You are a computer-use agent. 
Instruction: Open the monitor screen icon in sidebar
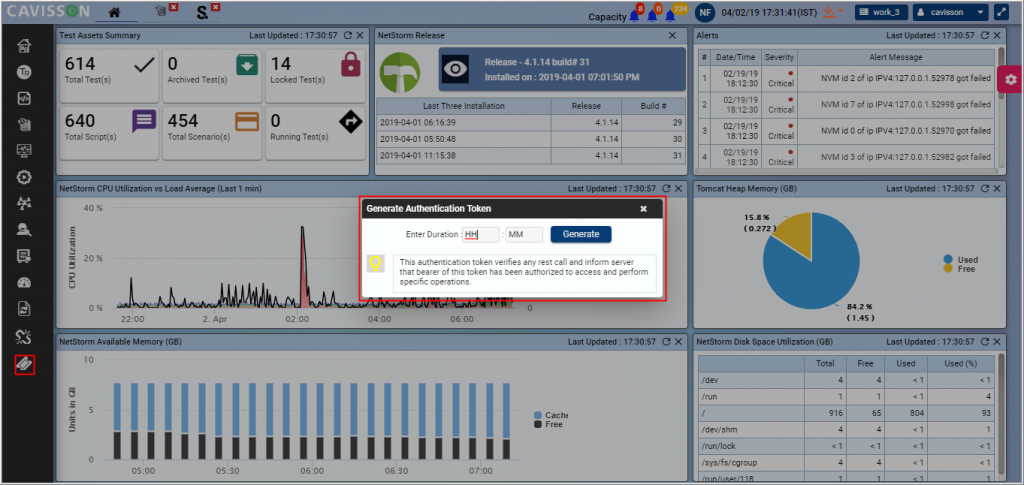[24, 151]
